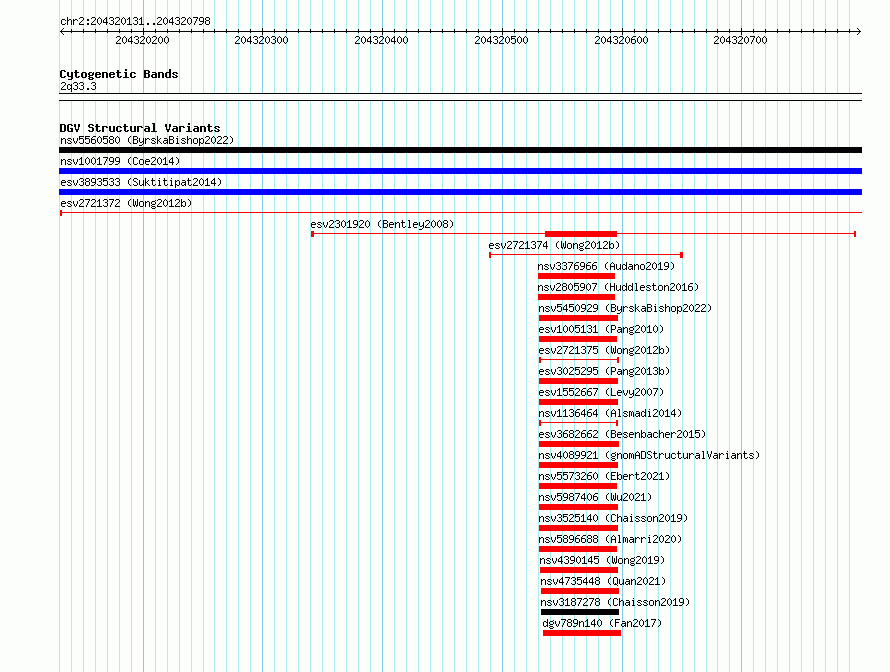890x672 pixels.
Task: Select nsv5896688 (Almarri2020) label
Action: tap(610, 539)
